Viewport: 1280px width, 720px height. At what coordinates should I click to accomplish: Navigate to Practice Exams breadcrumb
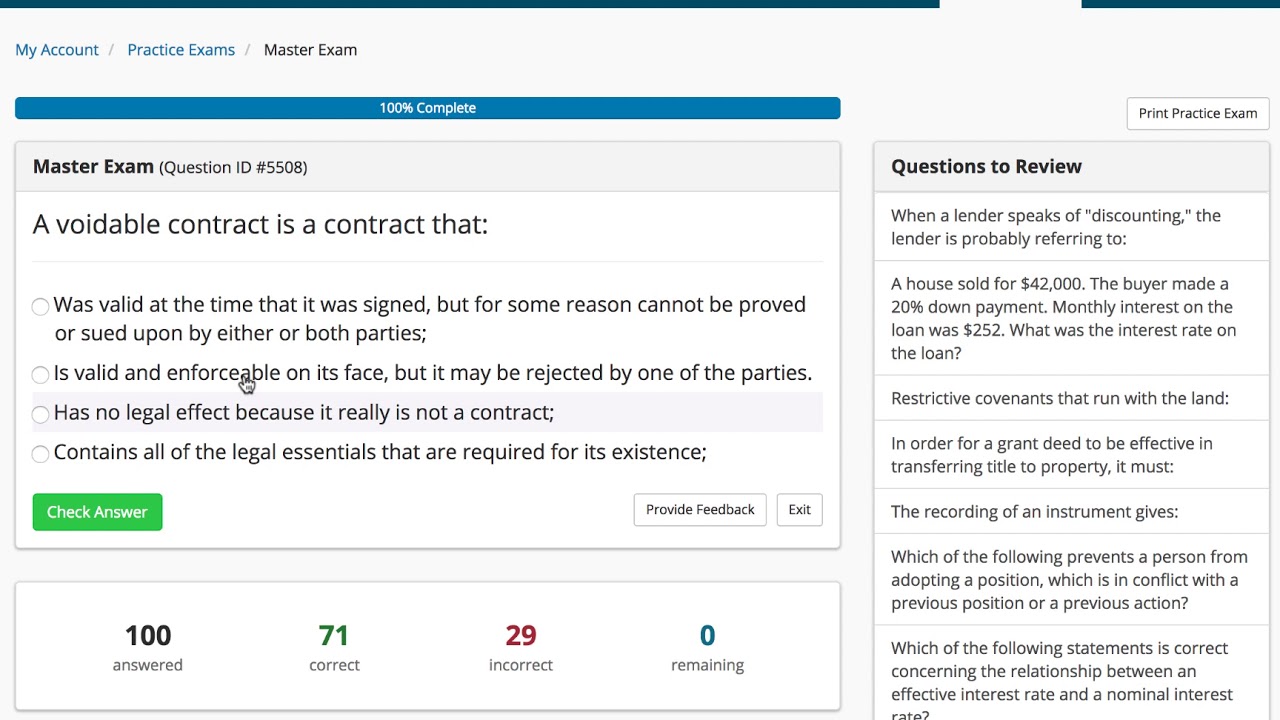point(181,50)
